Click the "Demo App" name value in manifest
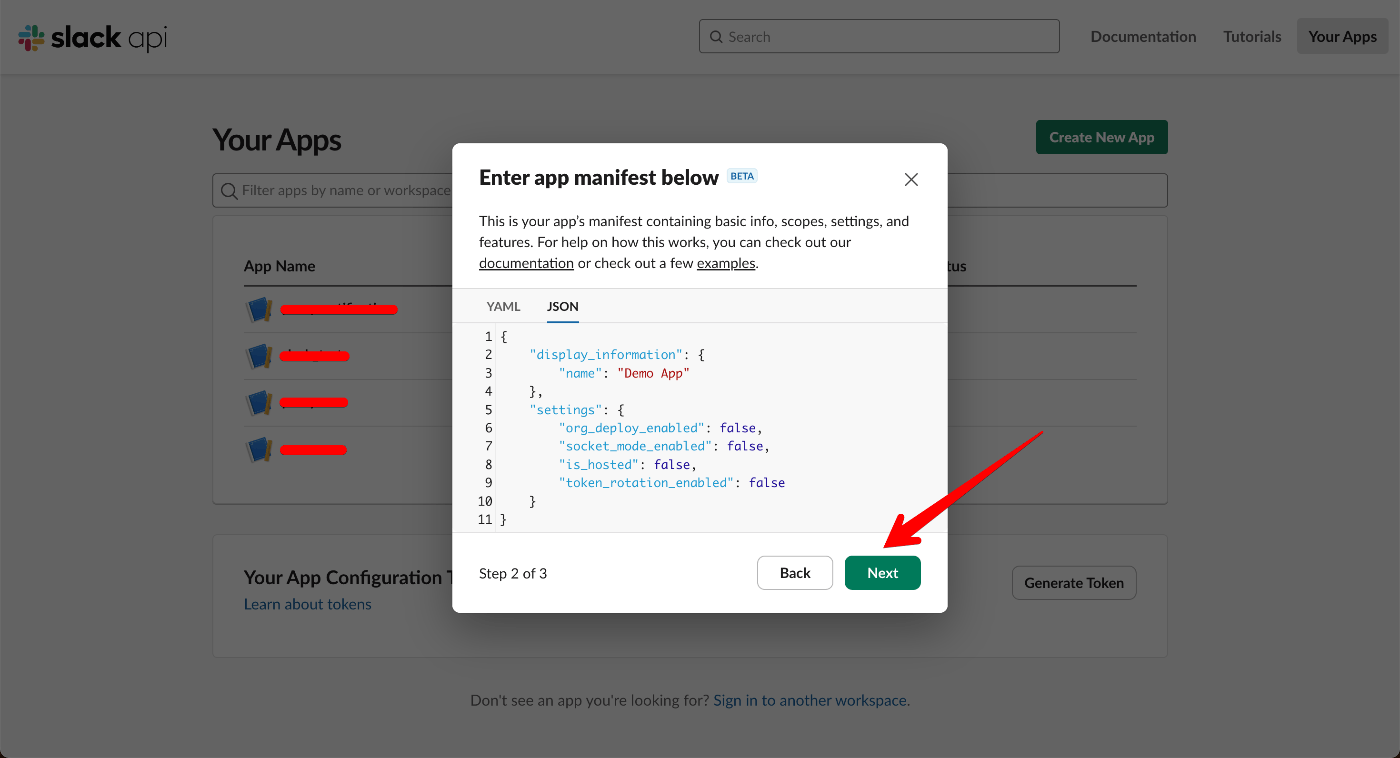Screen dimensions: 1400x758 click(654, 373)
